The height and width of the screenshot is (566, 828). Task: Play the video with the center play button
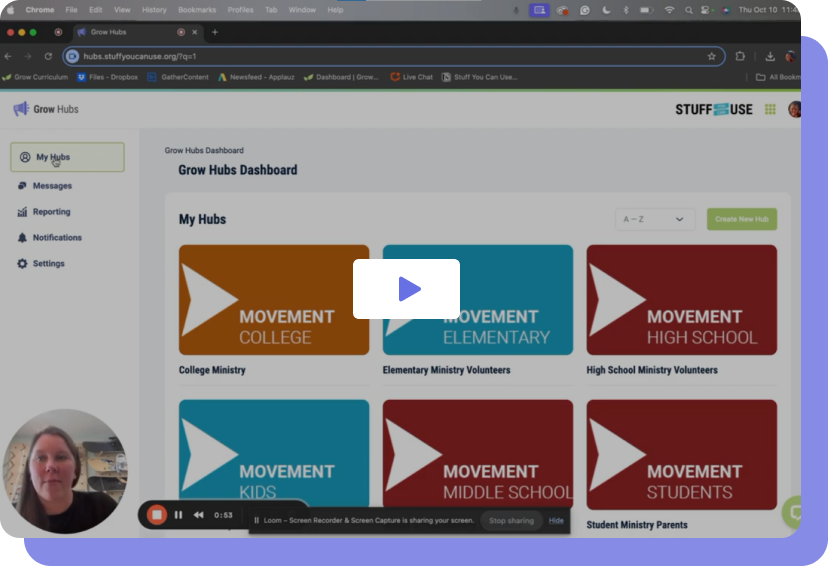[406, 289]
